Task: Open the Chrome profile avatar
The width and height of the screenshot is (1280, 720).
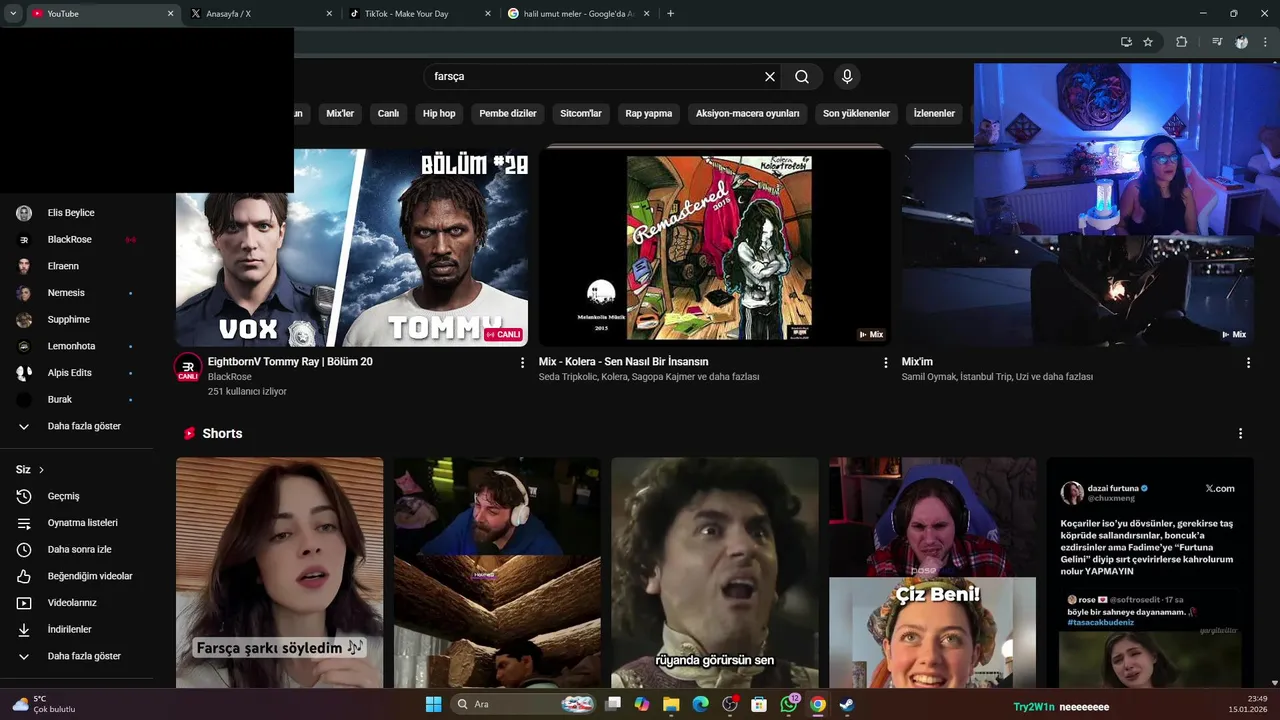Action: coord(1242,42)
